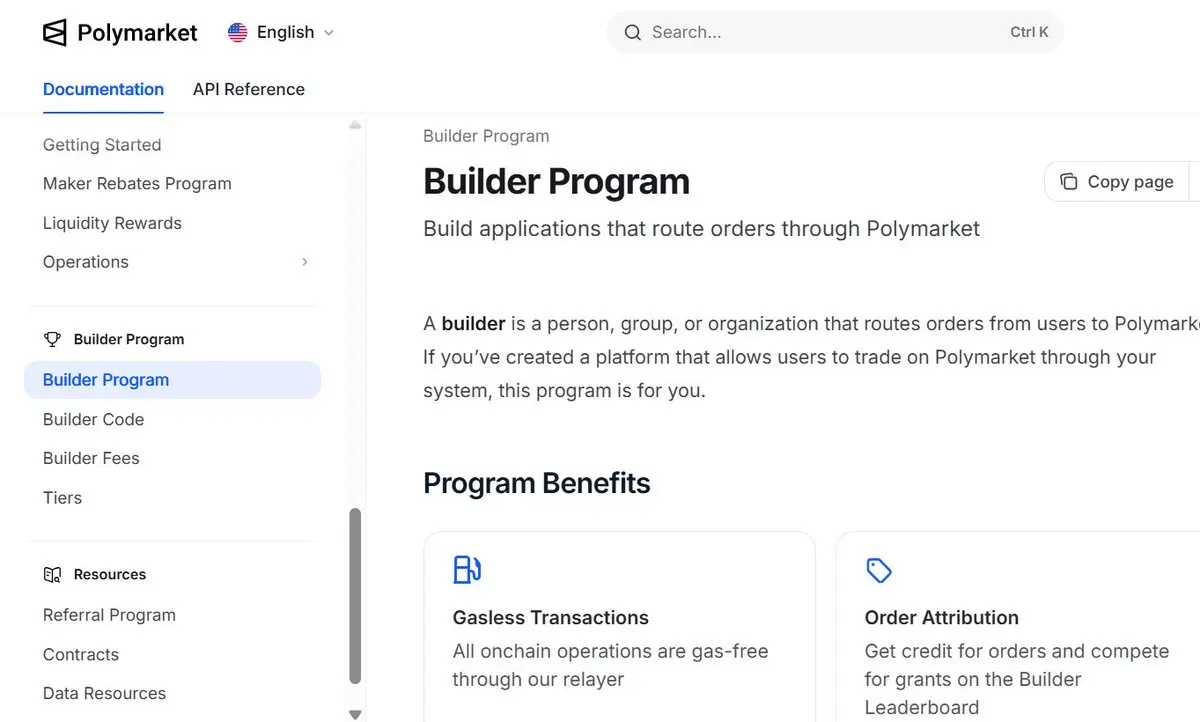
Task: Select Builder Program highlighted sidebar item
Action: [172, 380]
